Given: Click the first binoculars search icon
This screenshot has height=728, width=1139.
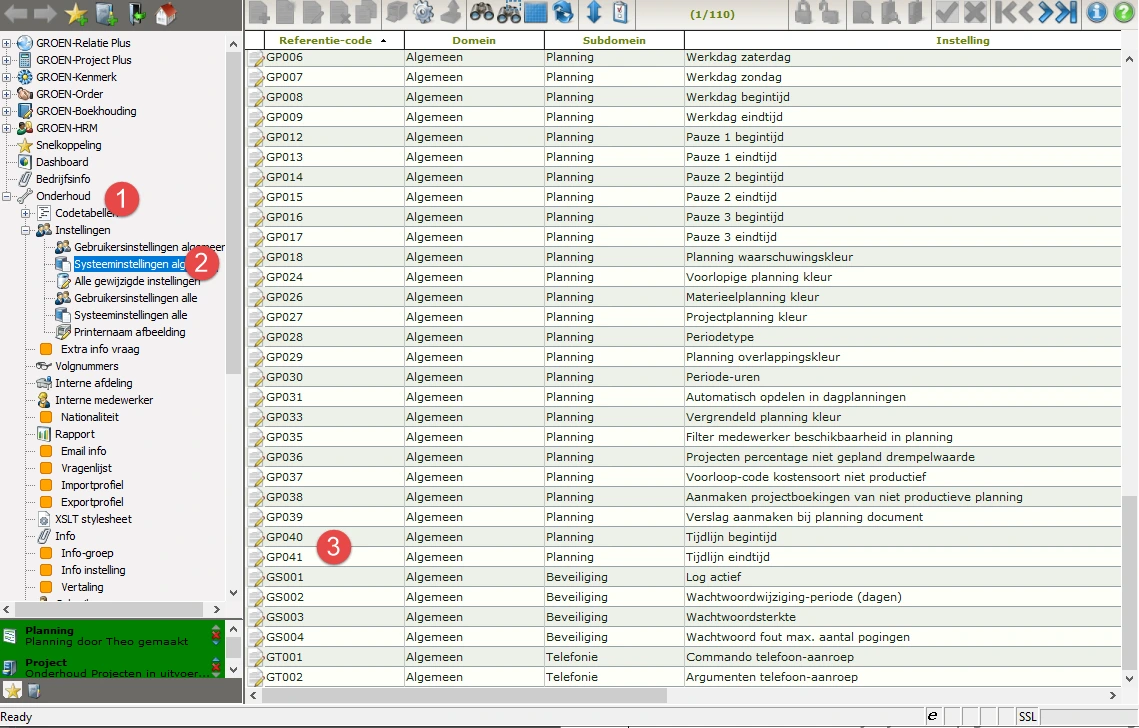Looking at the screenshot, I should [481, 13].
